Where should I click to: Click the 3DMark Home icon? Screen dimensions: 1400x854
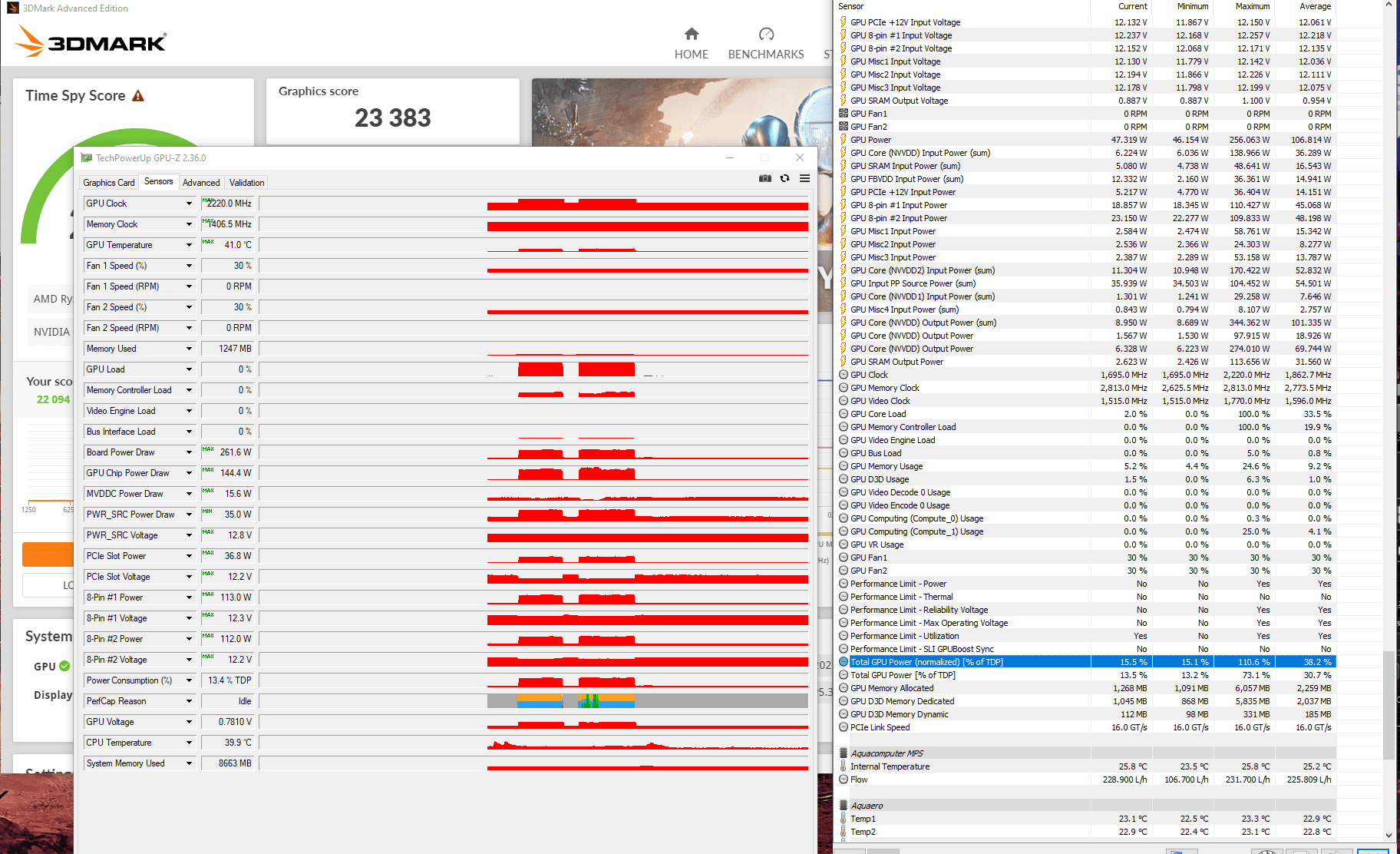click(692, 34)
